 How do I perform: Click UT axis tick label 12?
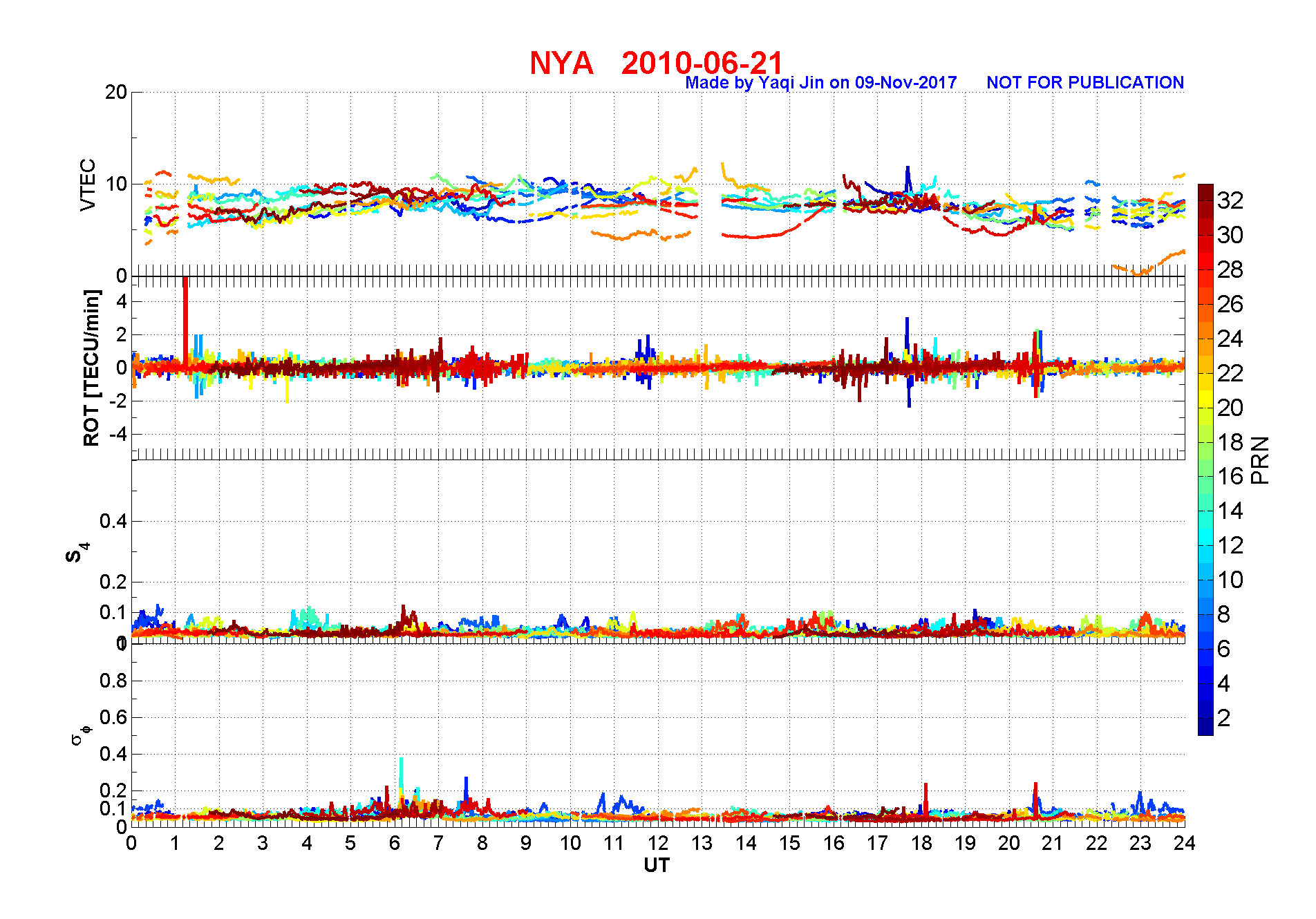tap(658, 843)
